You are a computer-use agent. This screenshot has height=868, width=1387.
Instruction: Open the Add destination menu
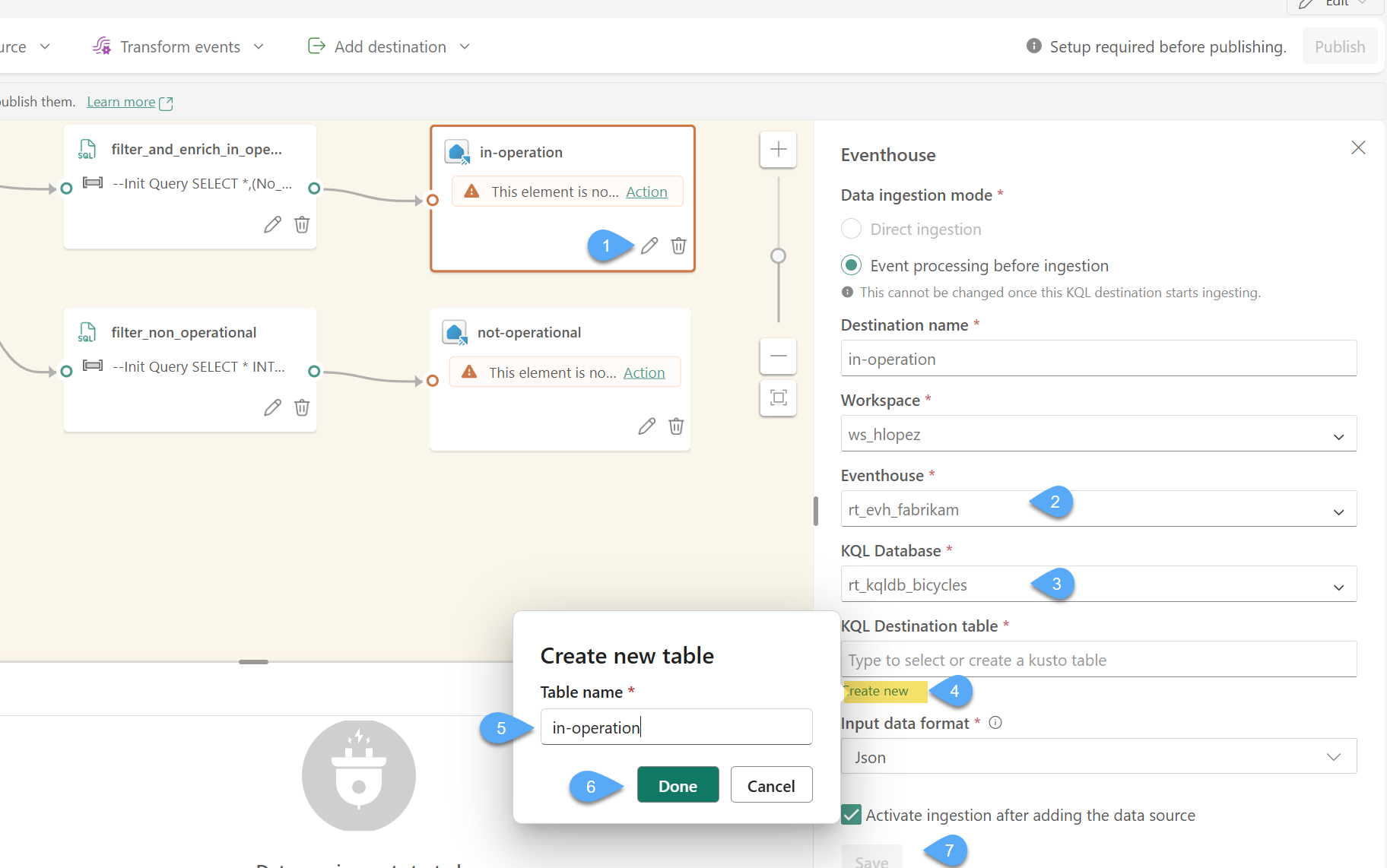[389, 47]
